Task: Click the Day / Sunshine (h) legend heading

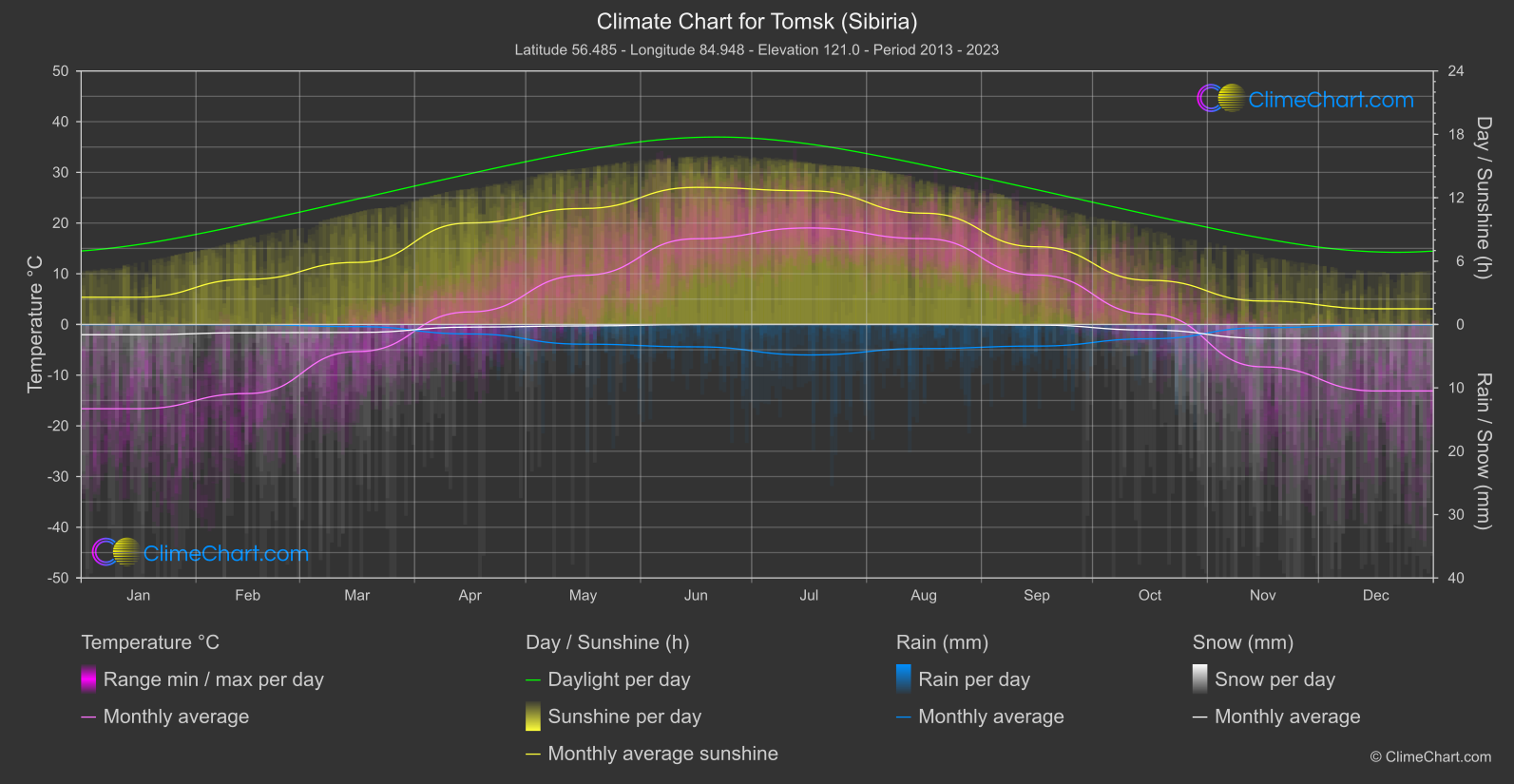Action: [607, 642]
